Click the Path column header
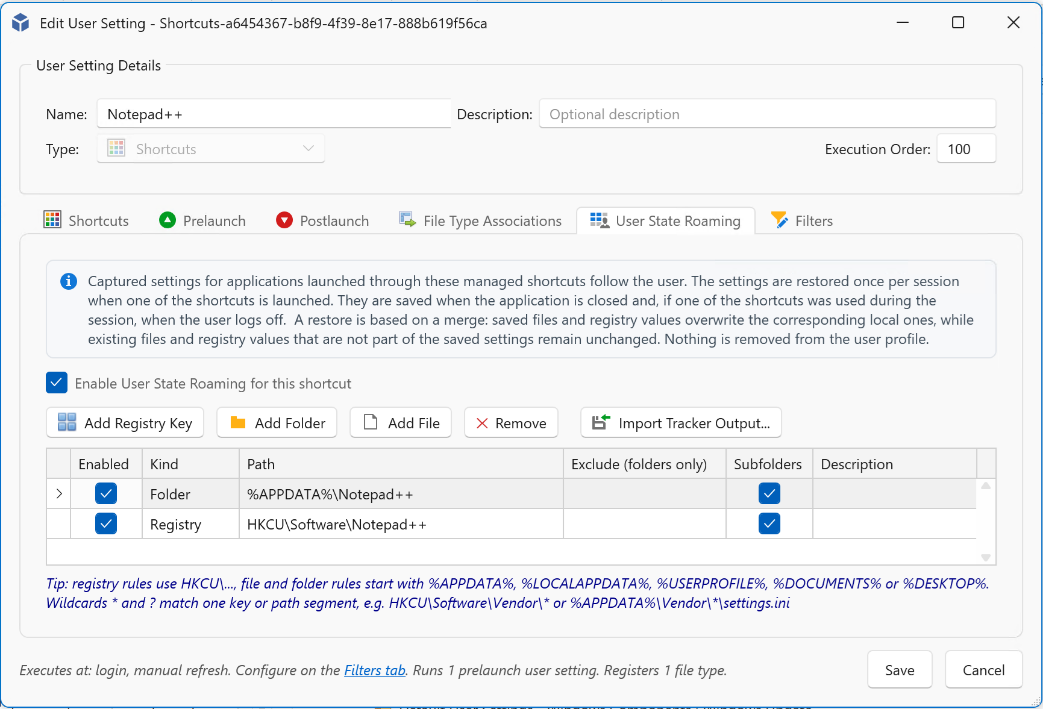The width and height of the screenshot is (1043, 709). (401, 464)
